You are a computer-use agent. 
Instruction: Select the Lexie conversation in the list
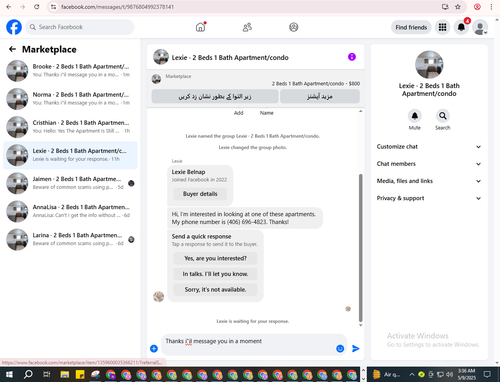70,155
